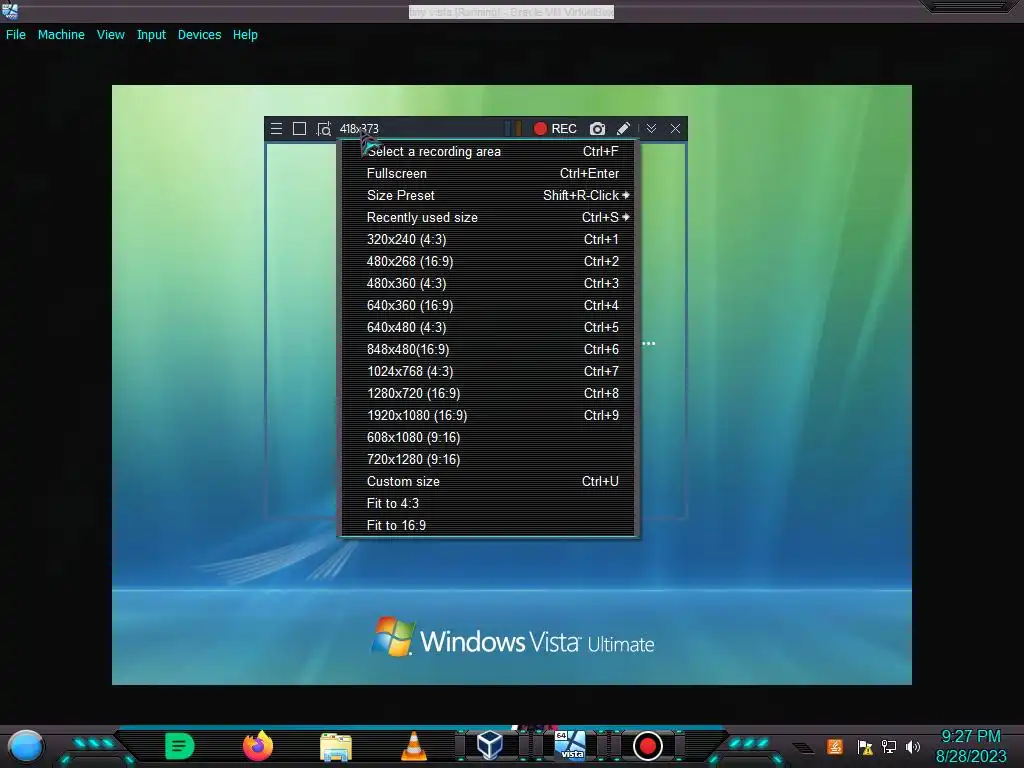Viewport: 1024px width, 768px height.
Task: Choose Custom size option
Action: click(488, 481)
